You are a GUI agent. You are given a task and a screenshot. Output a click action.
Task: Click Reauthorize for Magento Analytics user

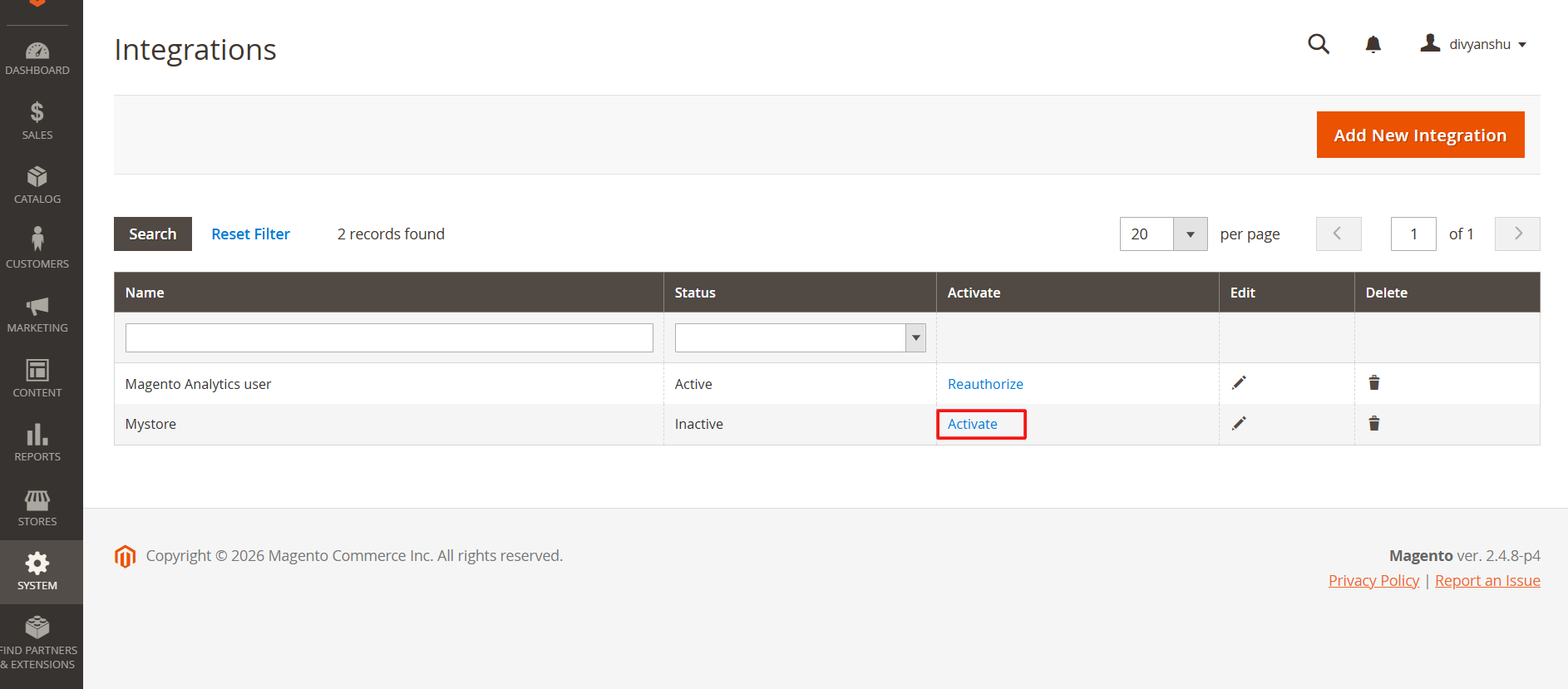(x=985, y=384)
